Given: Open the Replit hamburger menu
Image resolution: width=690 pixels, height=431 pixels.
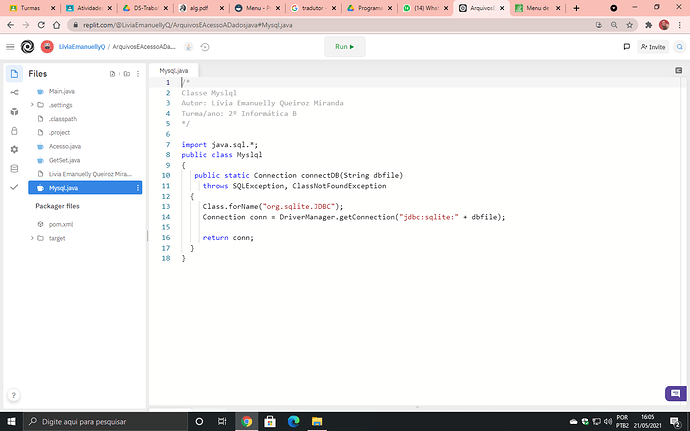Looking at the screenshot, I should 10,47.
